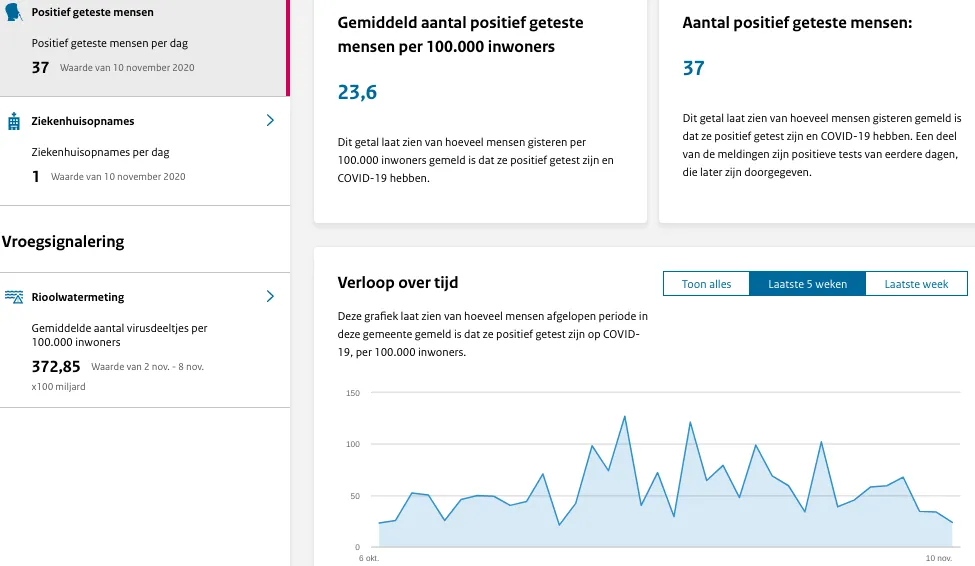The width and height of the screenshot is (975, 566).
Task: Select Positief geteste mensen sidebar title
Action: click(x=93, y=13)
